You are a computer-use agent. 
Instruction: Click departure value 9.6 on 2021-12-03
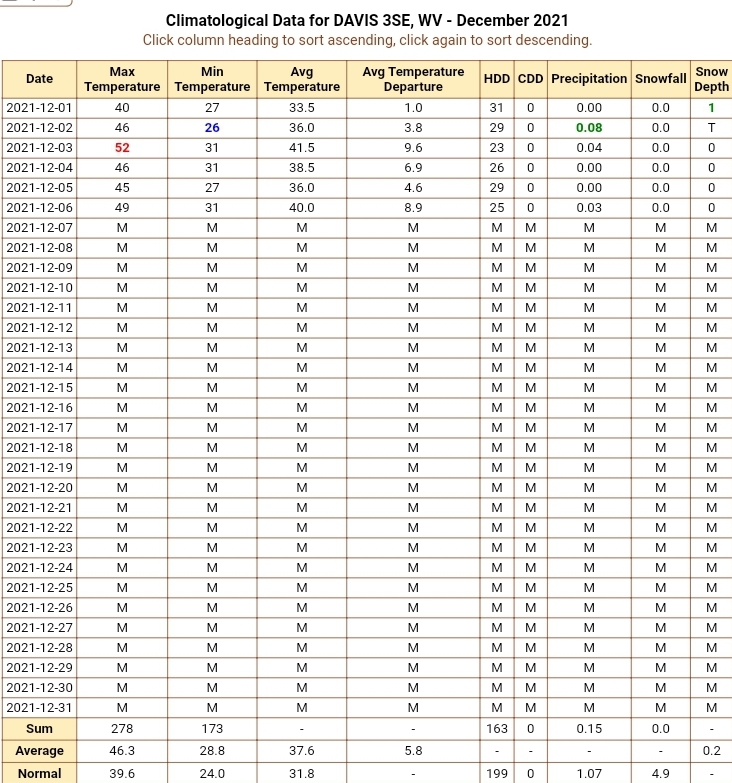click(413, 148)
